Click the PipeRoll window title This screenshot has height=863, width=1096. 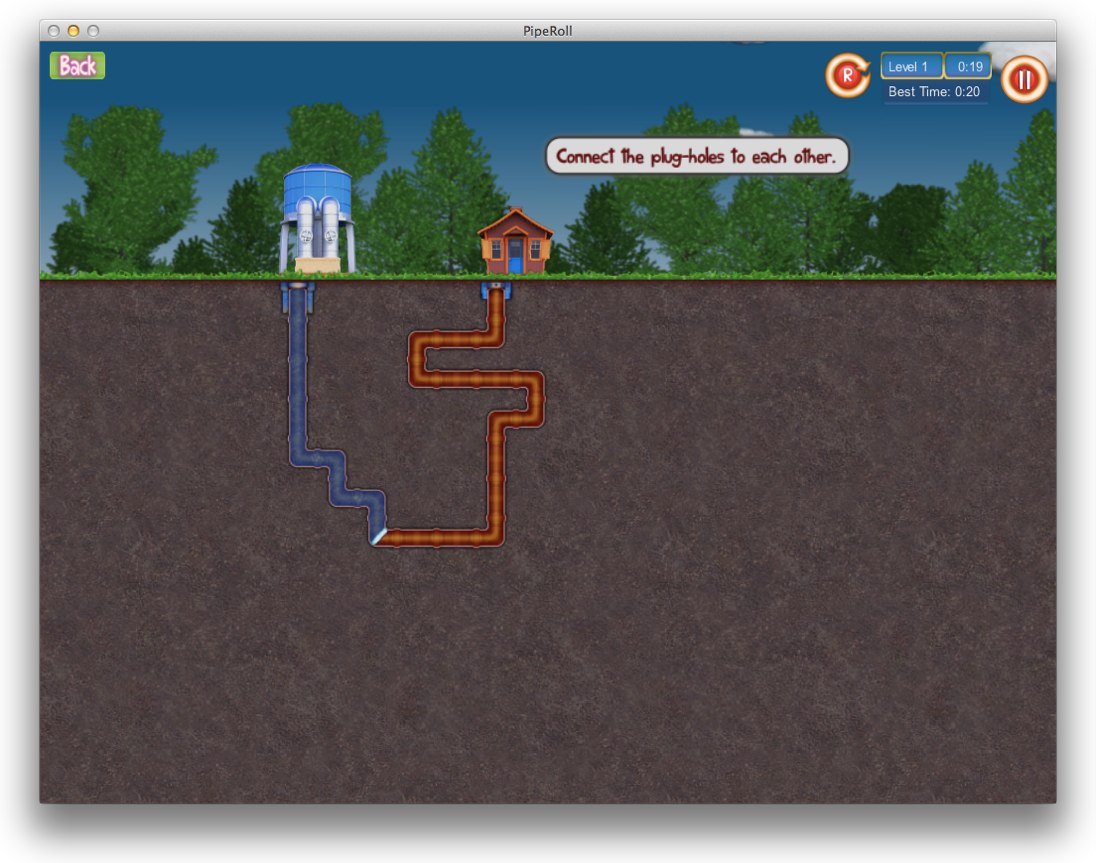547,31
